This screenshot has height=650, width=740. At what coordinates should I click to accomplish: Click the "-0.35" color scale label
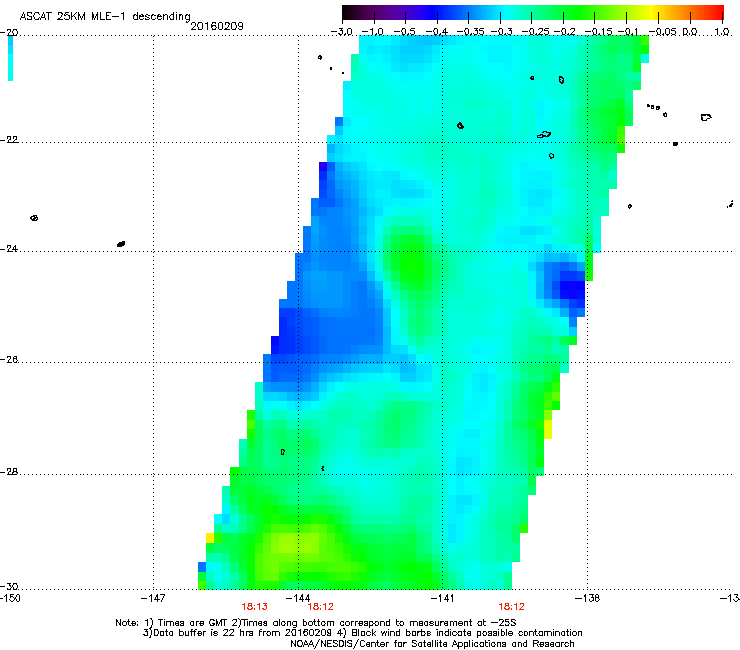(x=470, y=32)
